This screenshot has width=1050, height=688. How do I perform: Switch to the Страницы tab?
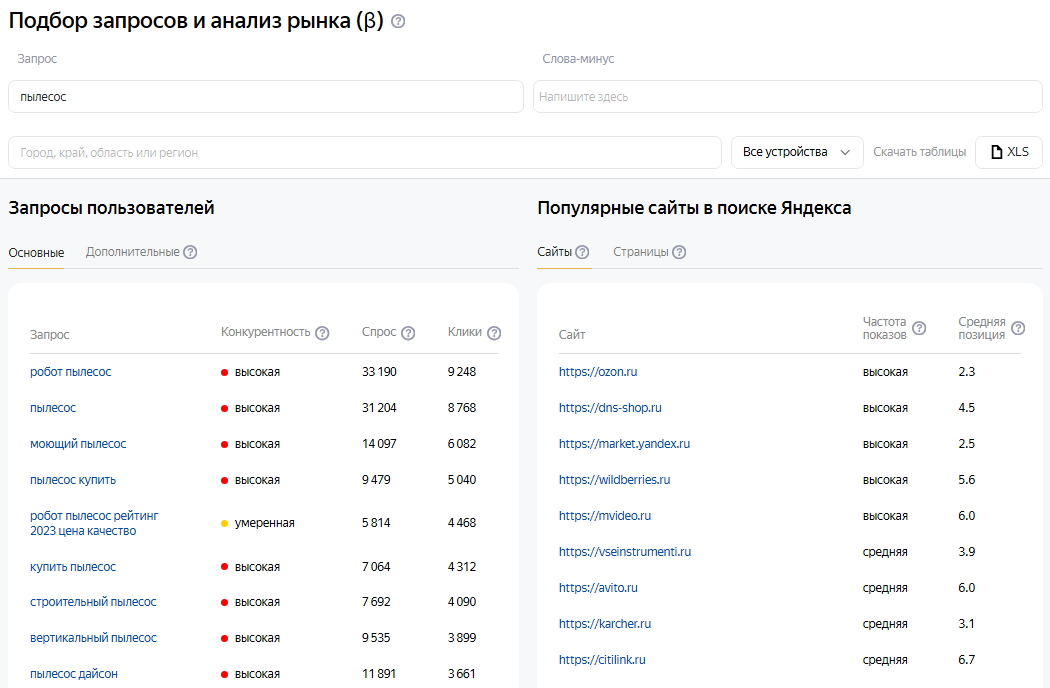click(x=640, y=252)
